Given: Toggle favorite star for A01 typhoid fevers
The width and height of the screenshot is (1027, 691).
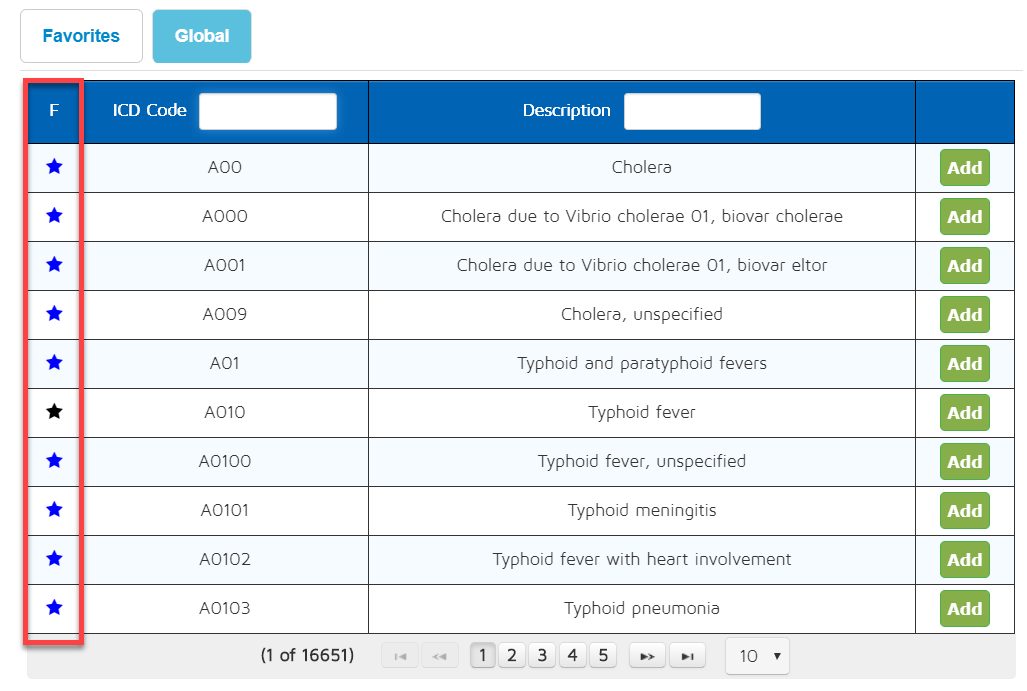Looking at the screenshot, I should point(55,363).
